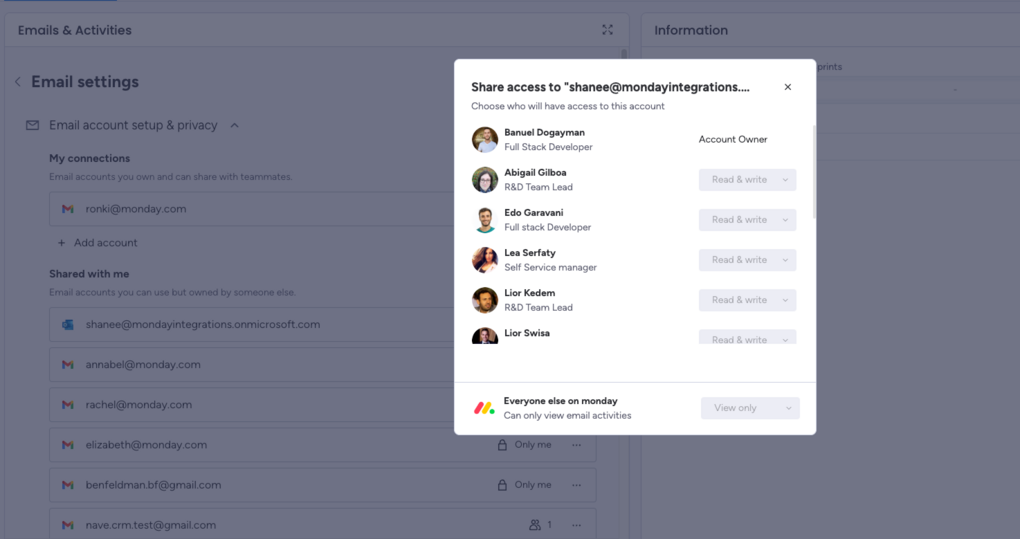The image size is (1020, 539).
Task: Click Gmail icon beside annabel@monday.com
Action: tap(68, 365)
